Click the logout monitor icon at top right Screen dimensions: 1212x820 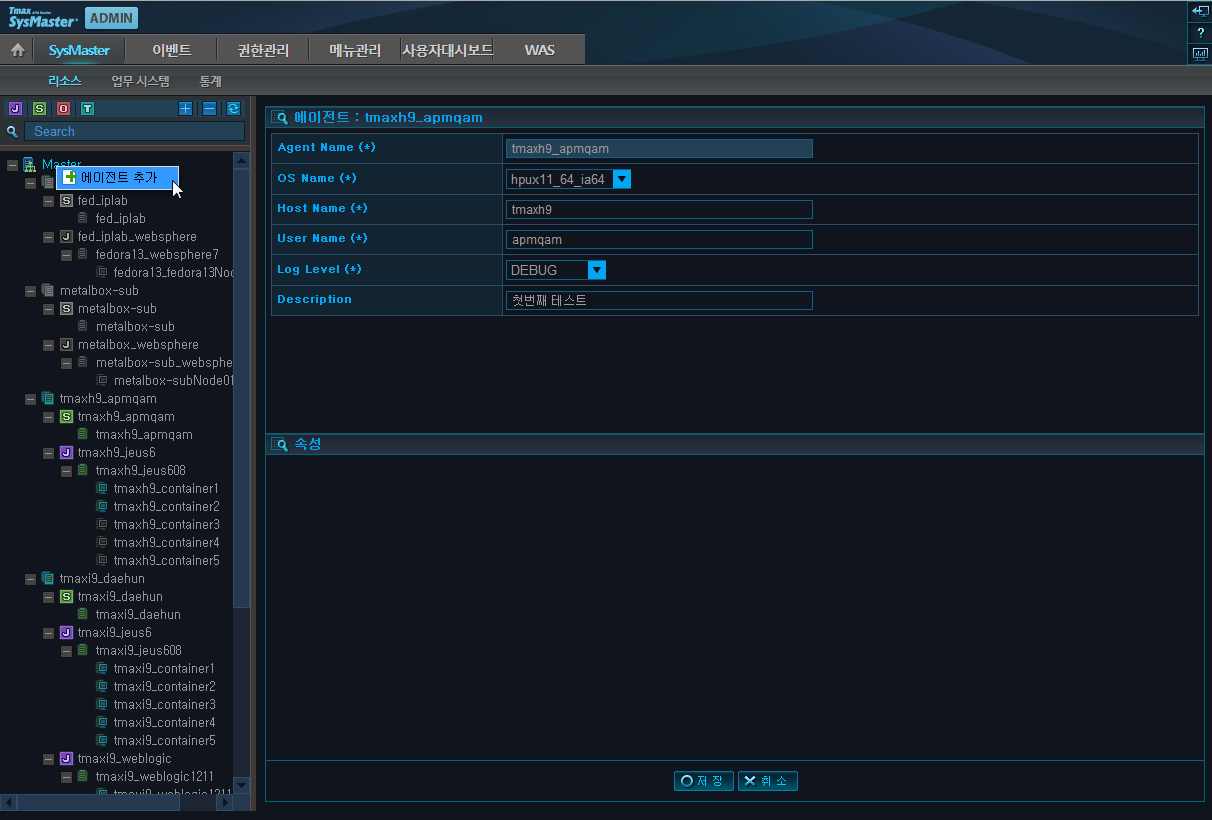pyautogui.click(x=1200, y=11)
